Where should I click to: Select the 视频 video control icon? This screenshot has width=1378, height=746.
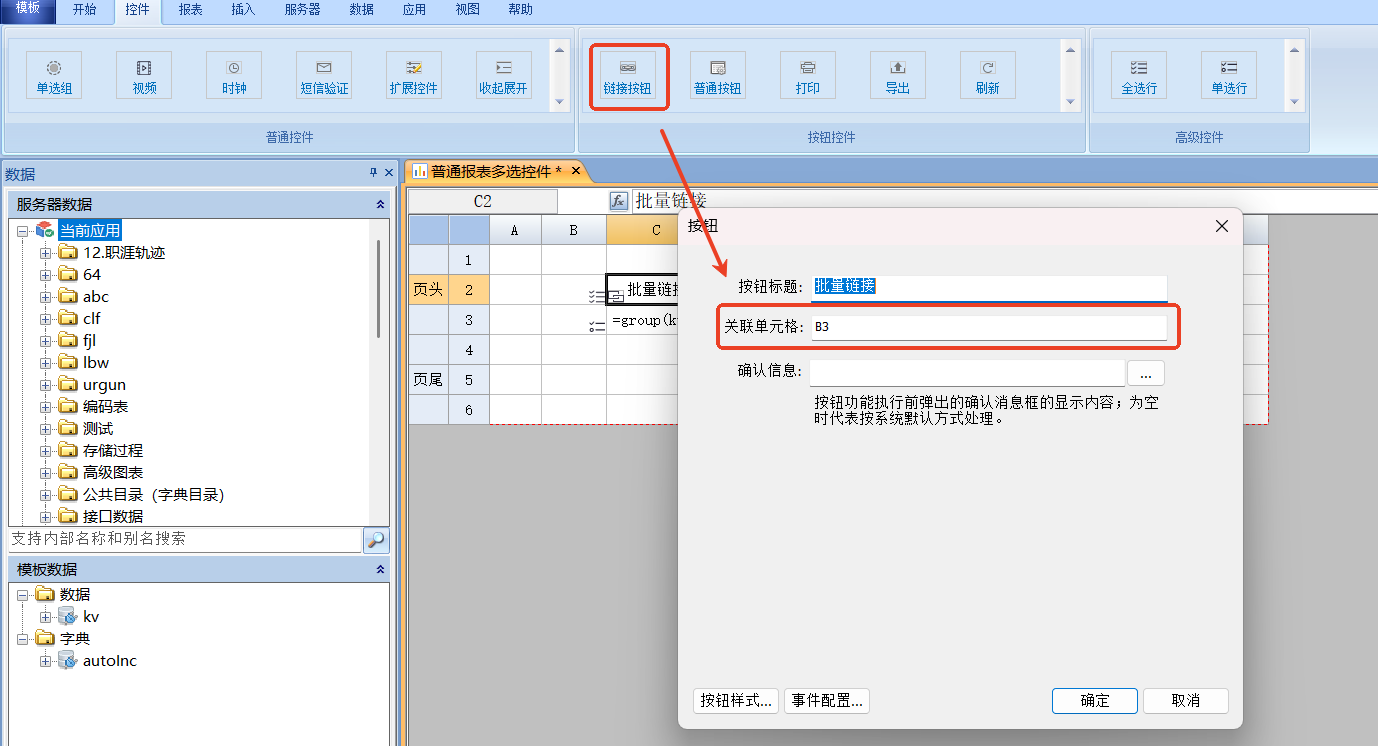pyautogui.click(x=144, y=76)
